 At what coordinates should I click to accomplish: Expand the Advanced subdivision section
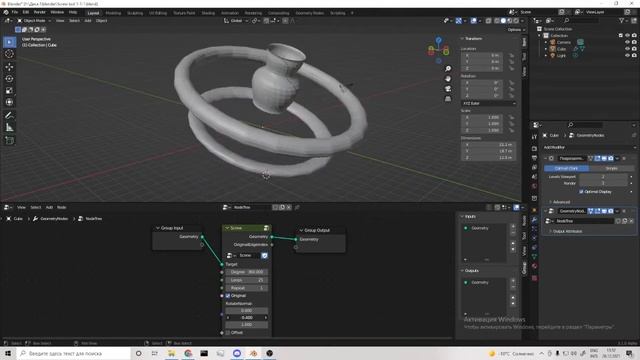point(560,202)
